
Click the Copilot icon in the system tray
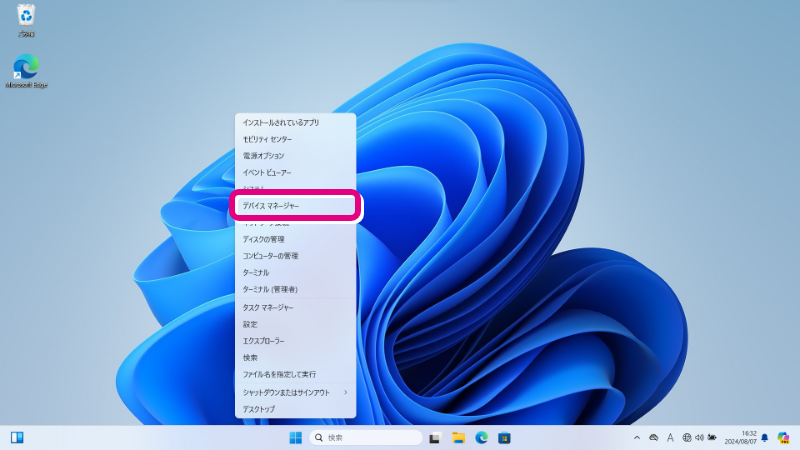point(783,438)
